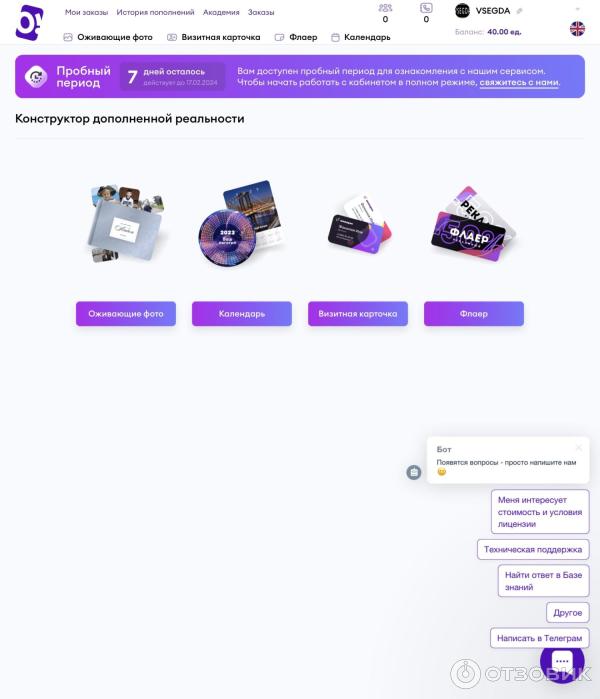Click the calendar product thumbnail image
The height and width of the screenshot is (699, 600).
pyautogui.click(x=241, y=223)
